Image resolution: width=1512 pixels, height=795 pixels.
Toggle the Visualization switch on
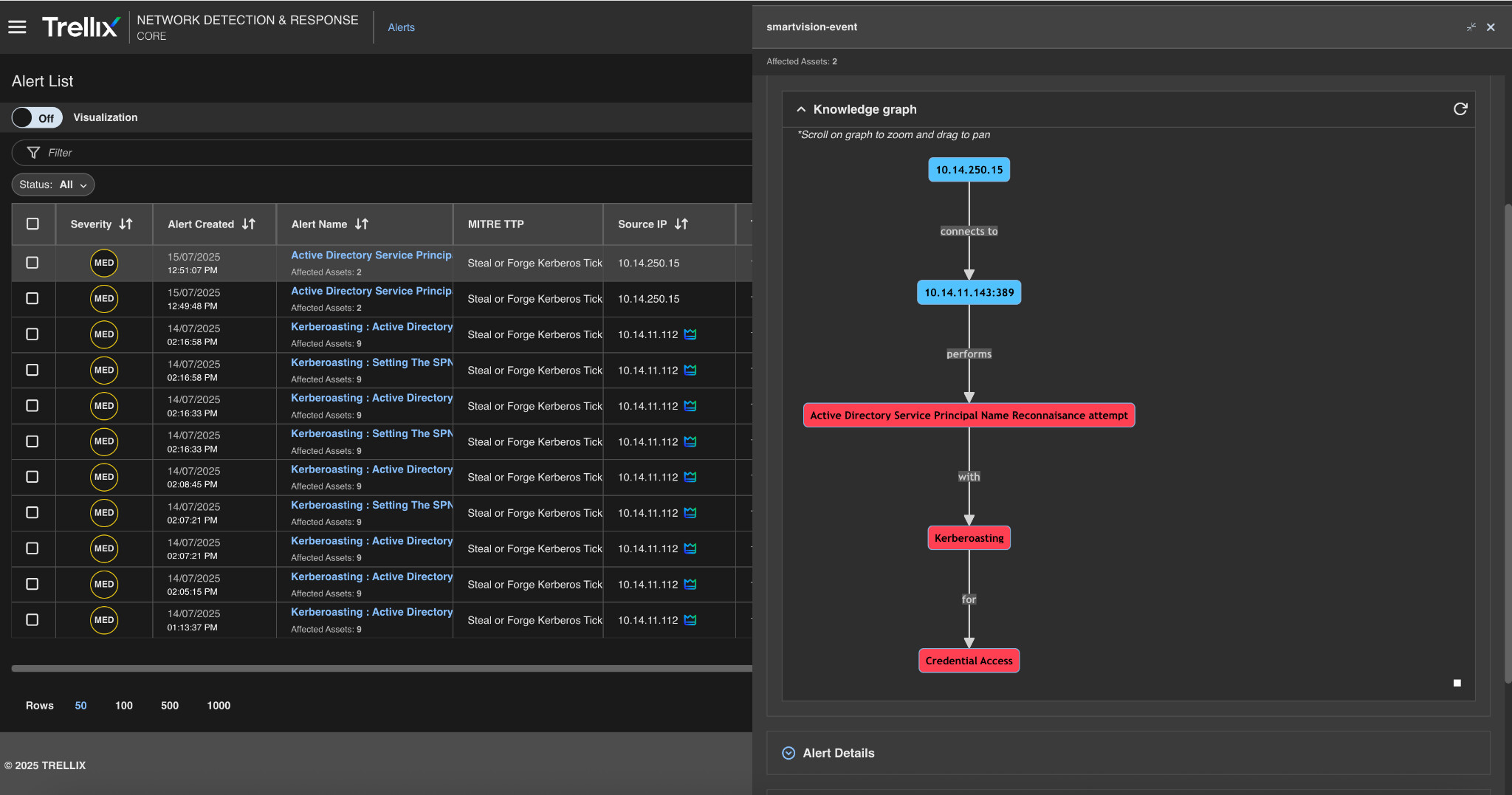pos(37,118)
